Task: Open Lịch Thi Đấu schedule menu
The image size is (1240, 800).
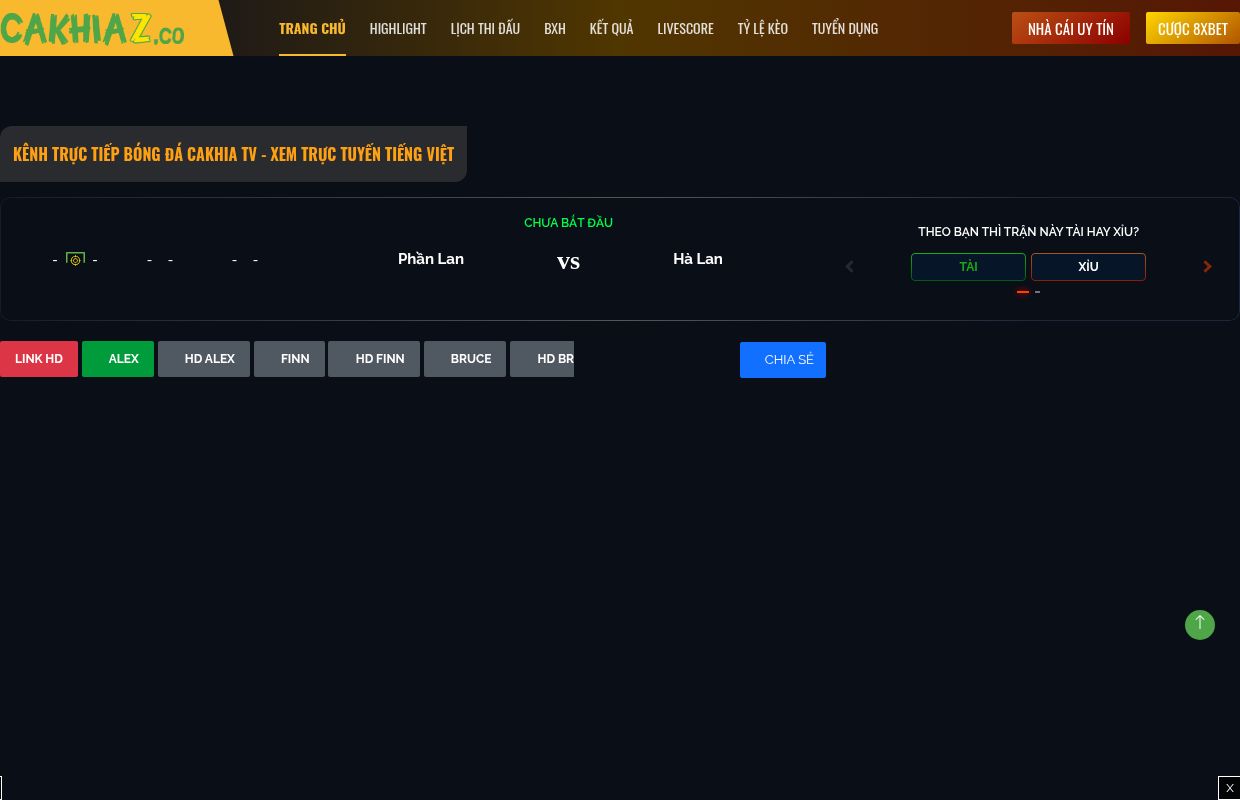Action: point(485,28)
